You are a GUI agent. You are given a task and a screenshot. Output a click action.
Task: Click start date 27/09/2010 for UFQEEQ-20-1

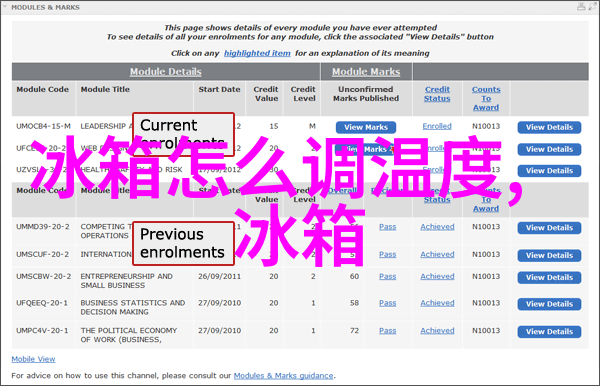220,303
